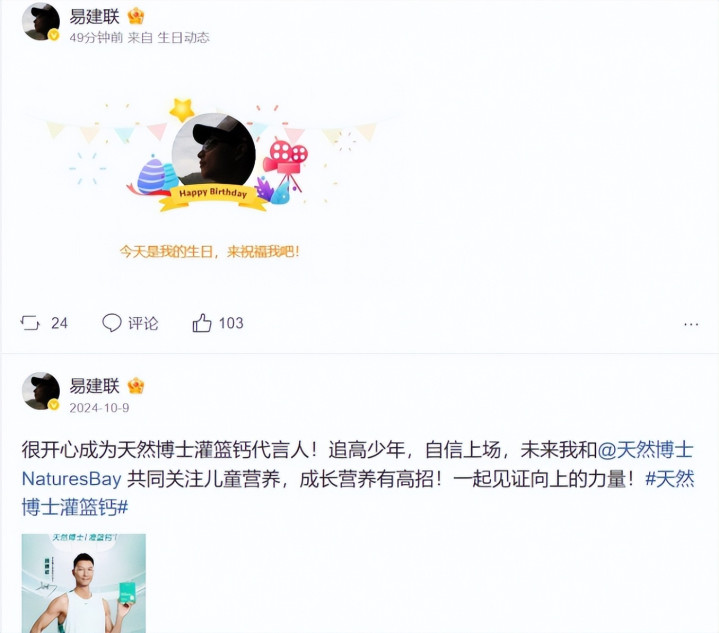Screen dimensions: 719x633
Task: Open comments via the 评论 speech bubble
Action: (111, 323)
